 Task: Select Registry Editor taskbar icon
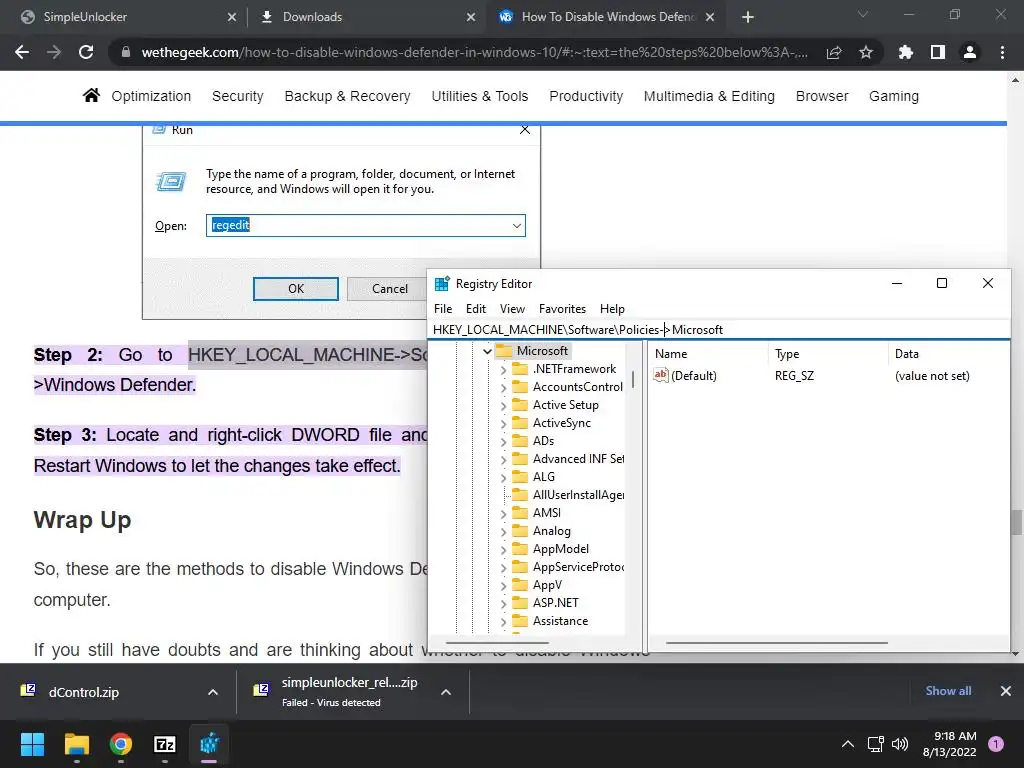209,744
